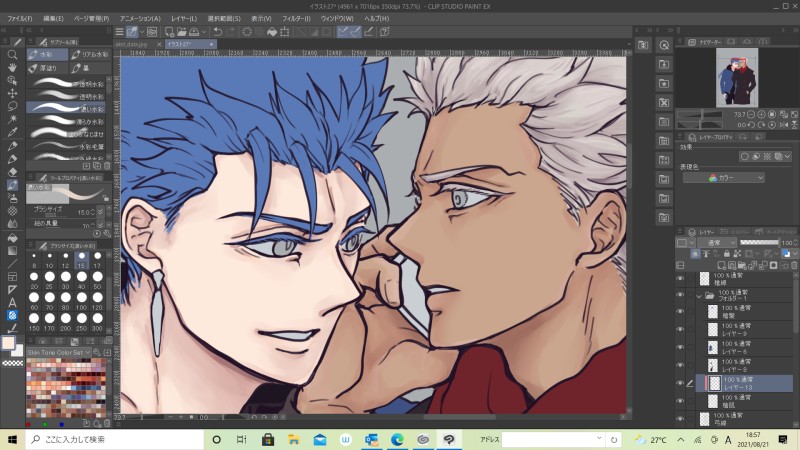Open blending mode 通常 dropdown
Image resolution: width=800 pixels, height=450 pixels.
pos(717,242)
